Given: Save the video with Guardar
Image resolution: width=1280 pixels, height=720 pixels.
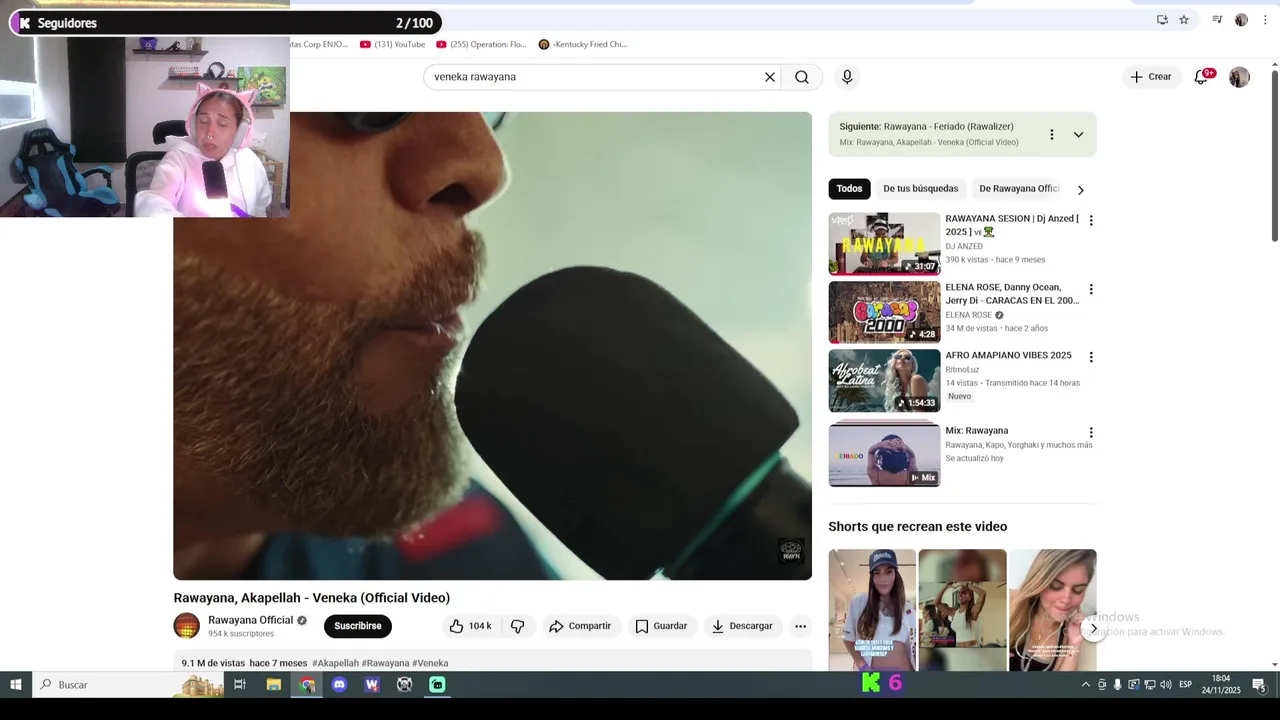Looking at the screenshot, I should (661, 626).
